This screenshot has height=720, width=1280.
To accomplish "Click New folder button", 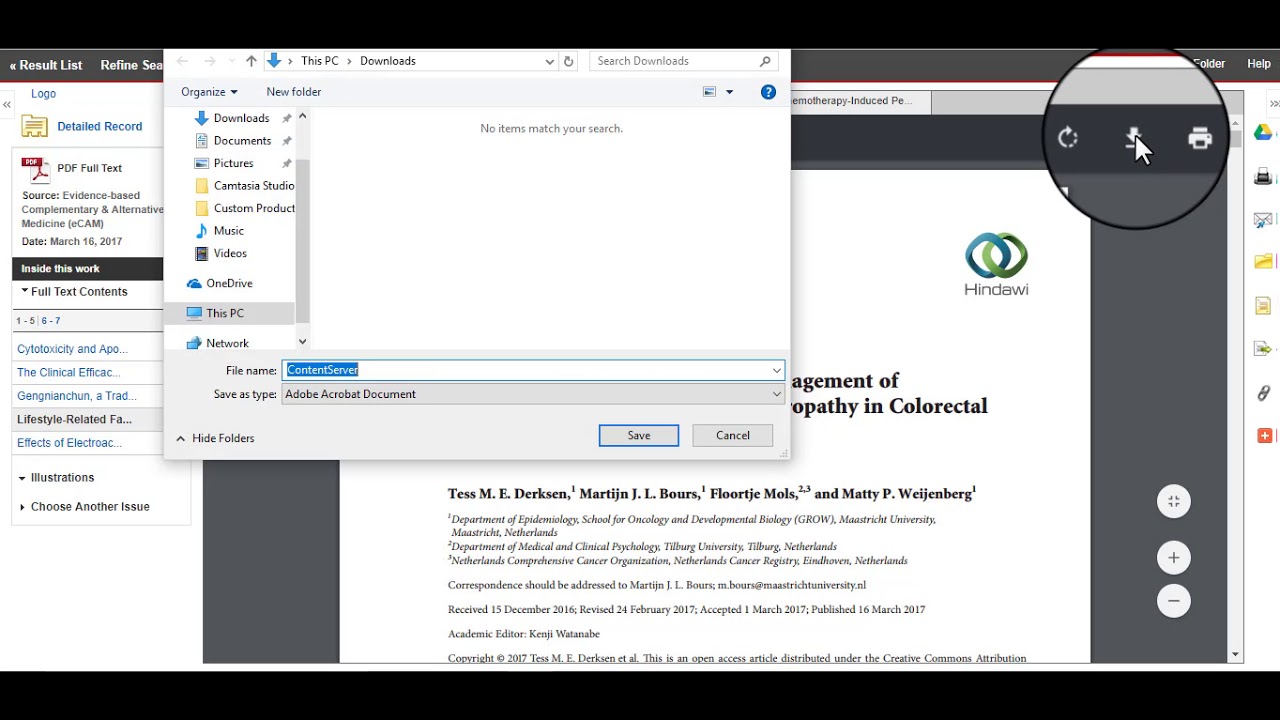I will tap(294, 92).
